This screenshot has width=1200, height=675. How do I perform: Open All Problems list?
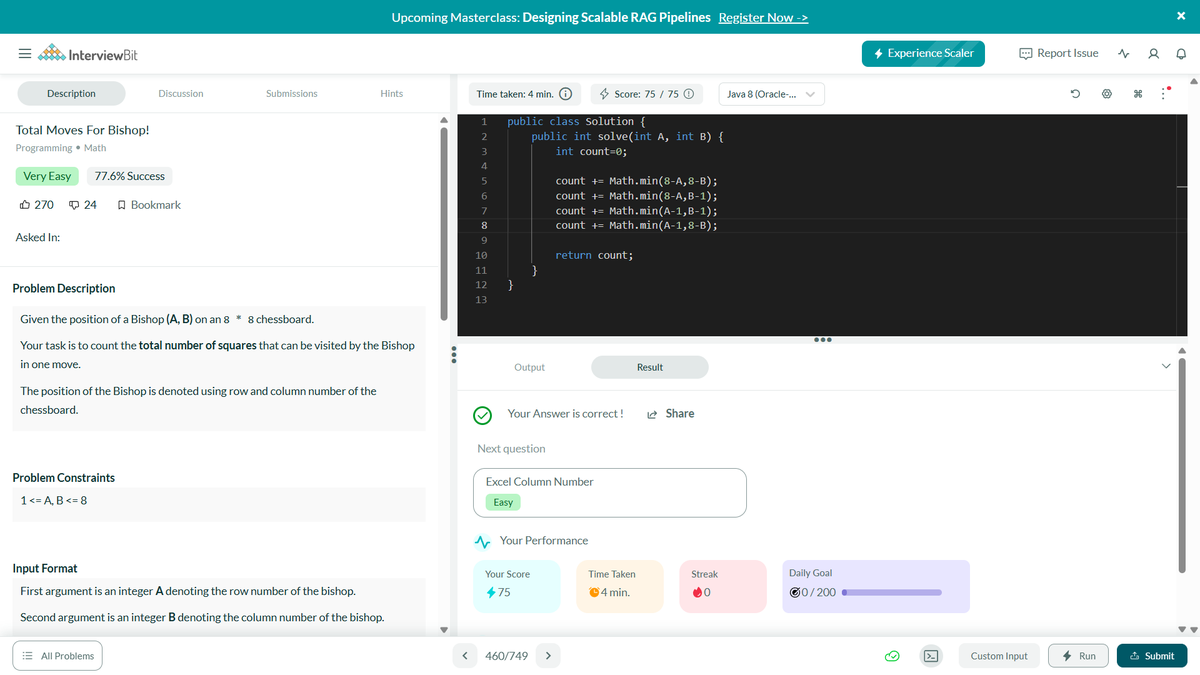coord(58,656)
